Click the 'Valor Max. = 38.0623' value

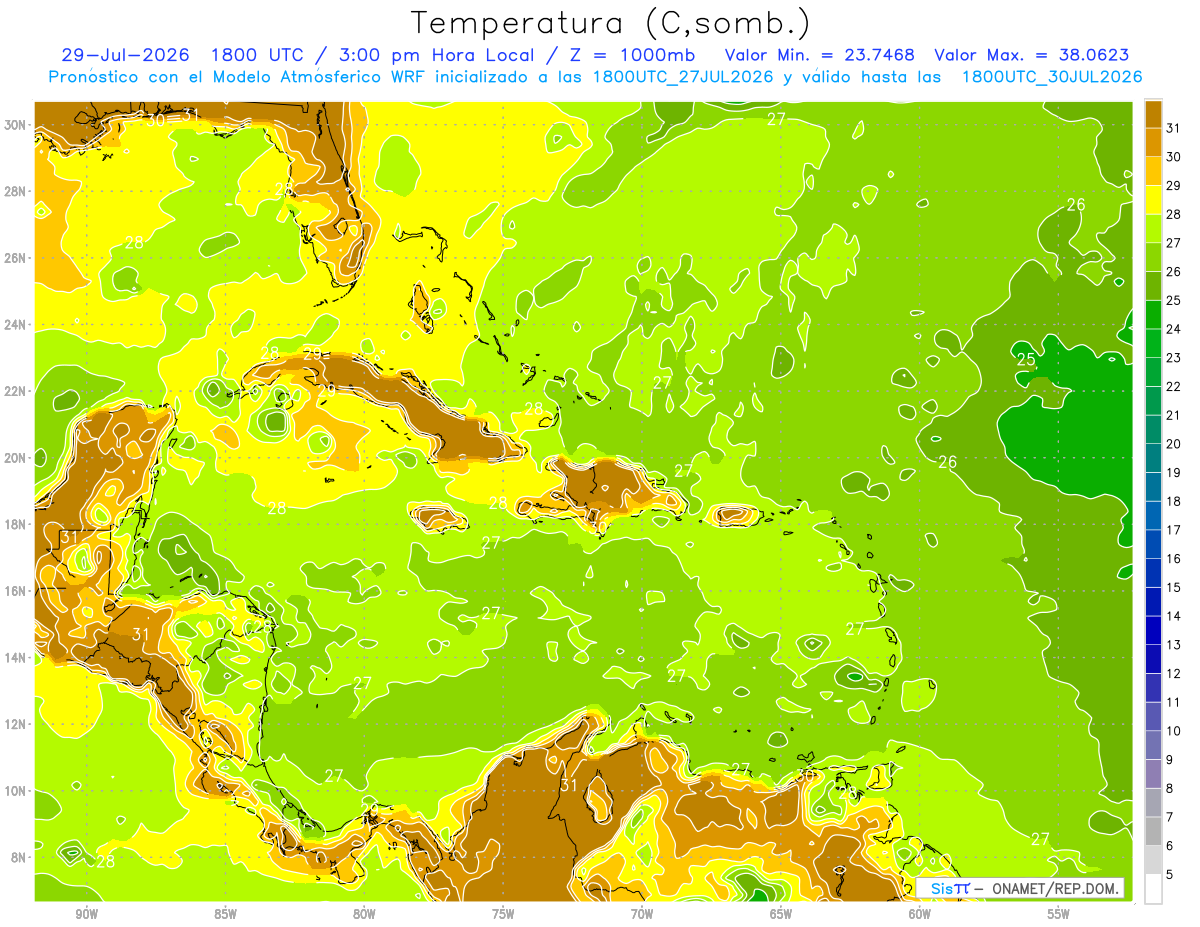[1031, 55]
